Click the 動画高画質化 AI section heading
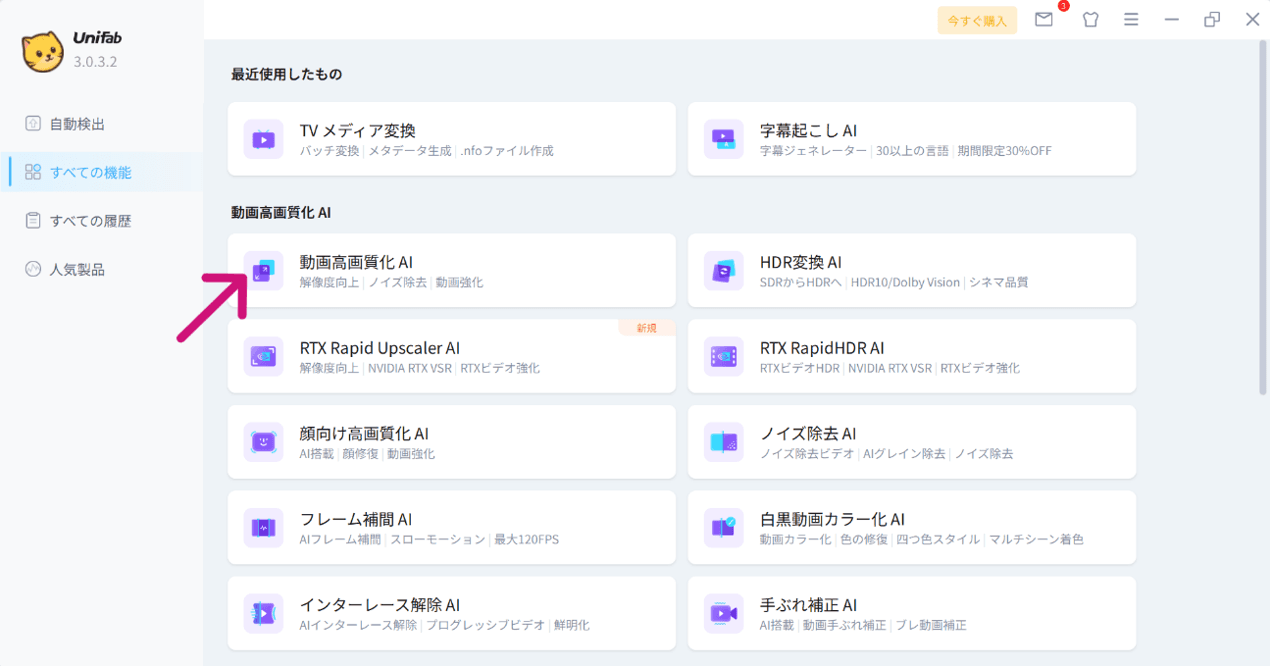1270x666 pixels. click(x=281, y=212)
